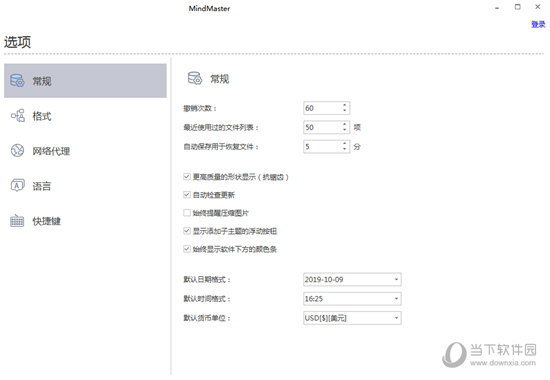Click the 默认货币单位 label

[x=207, y=318]
